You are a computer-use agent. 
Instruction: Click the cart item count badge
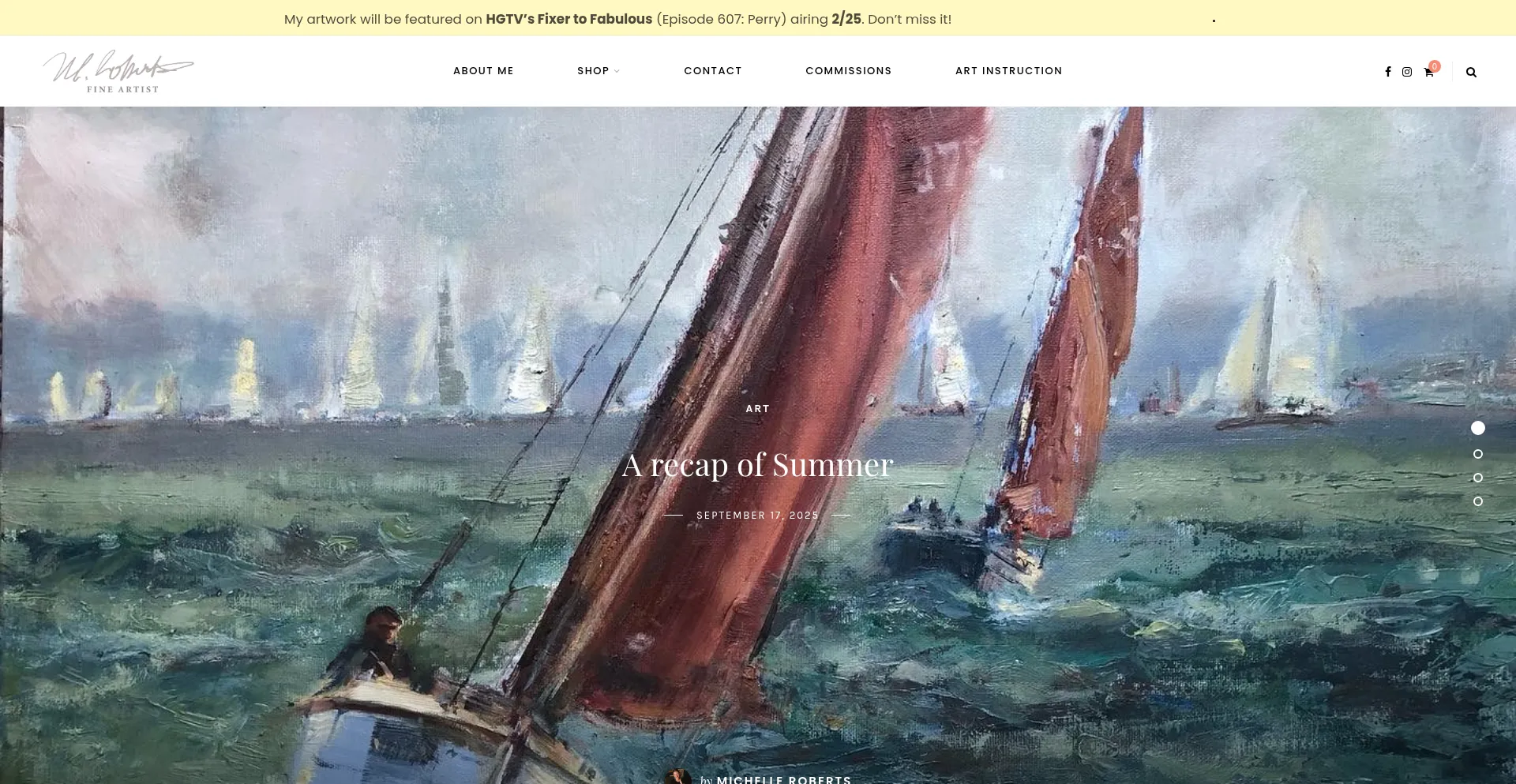tap(1435, 66)
